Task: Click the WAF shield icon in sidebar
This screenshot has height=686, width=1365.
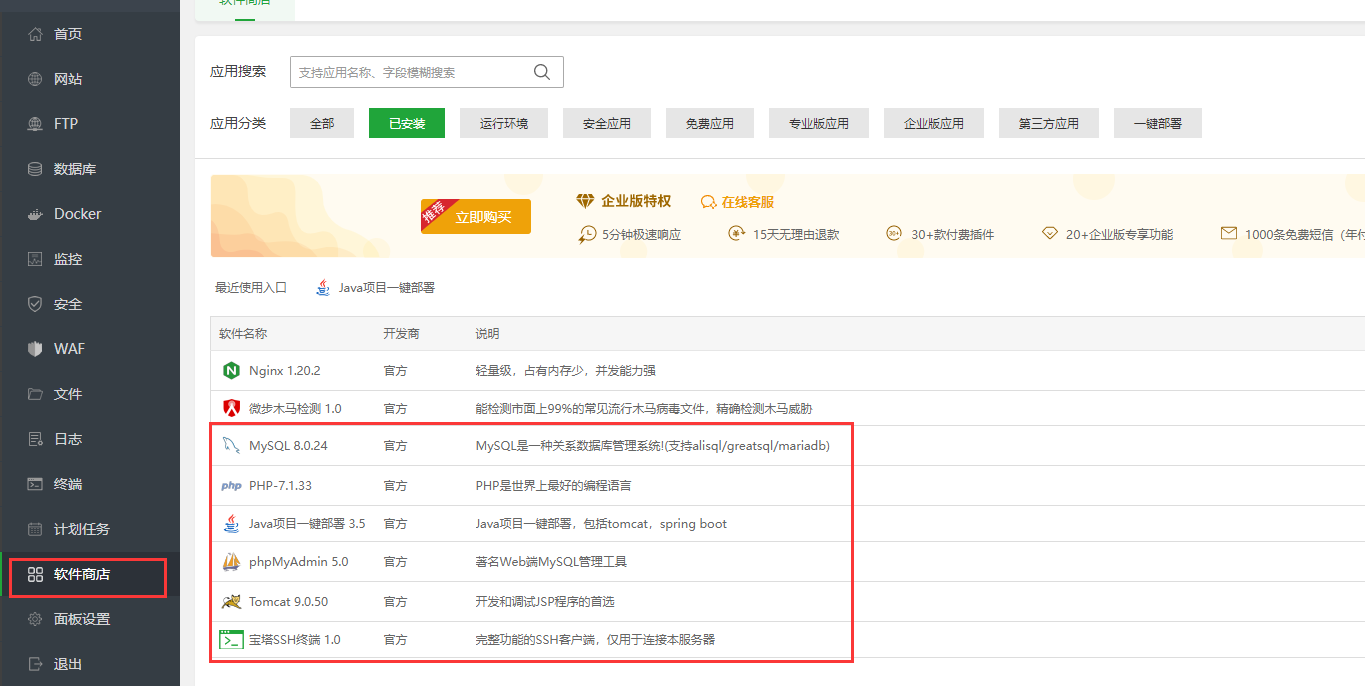Action: pyautogui.click(x=36, y=349)
